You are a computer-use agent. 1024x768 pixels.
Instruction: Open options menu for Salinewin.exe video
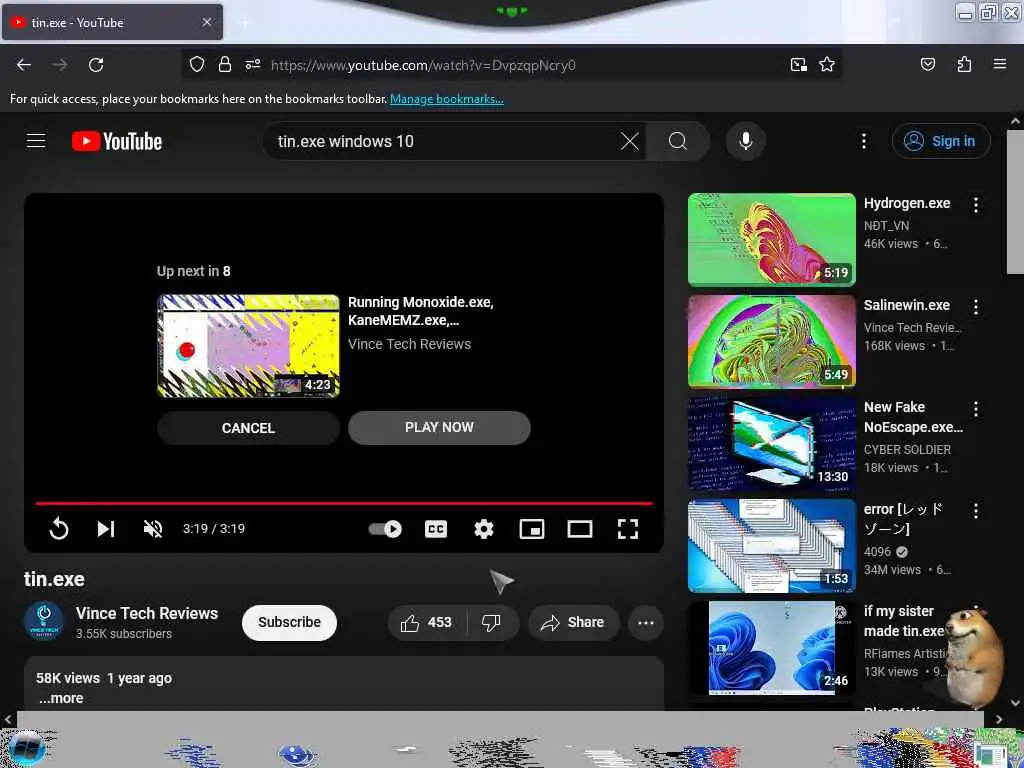(x=976, y=307)
